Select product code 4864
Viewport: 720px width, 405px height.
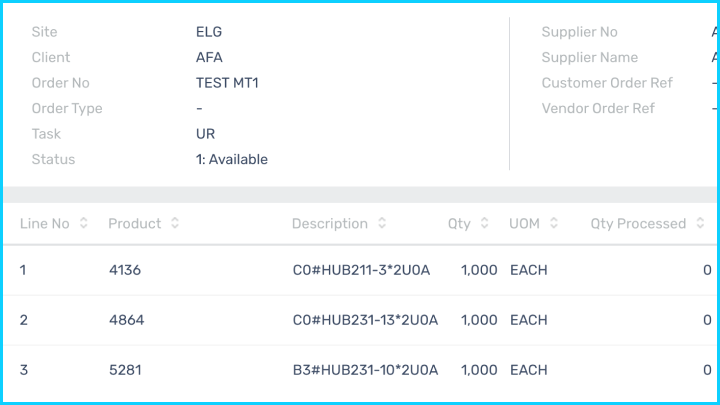pos(125,320)
